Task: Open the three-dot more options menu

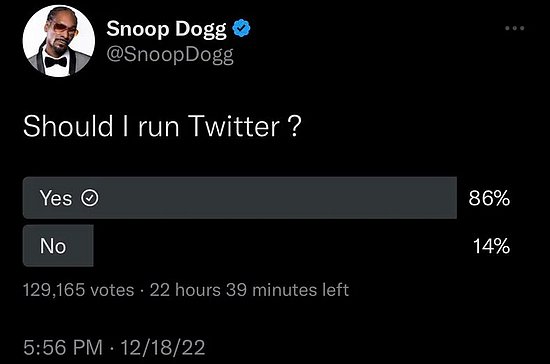Action: [x=515, y=28]
